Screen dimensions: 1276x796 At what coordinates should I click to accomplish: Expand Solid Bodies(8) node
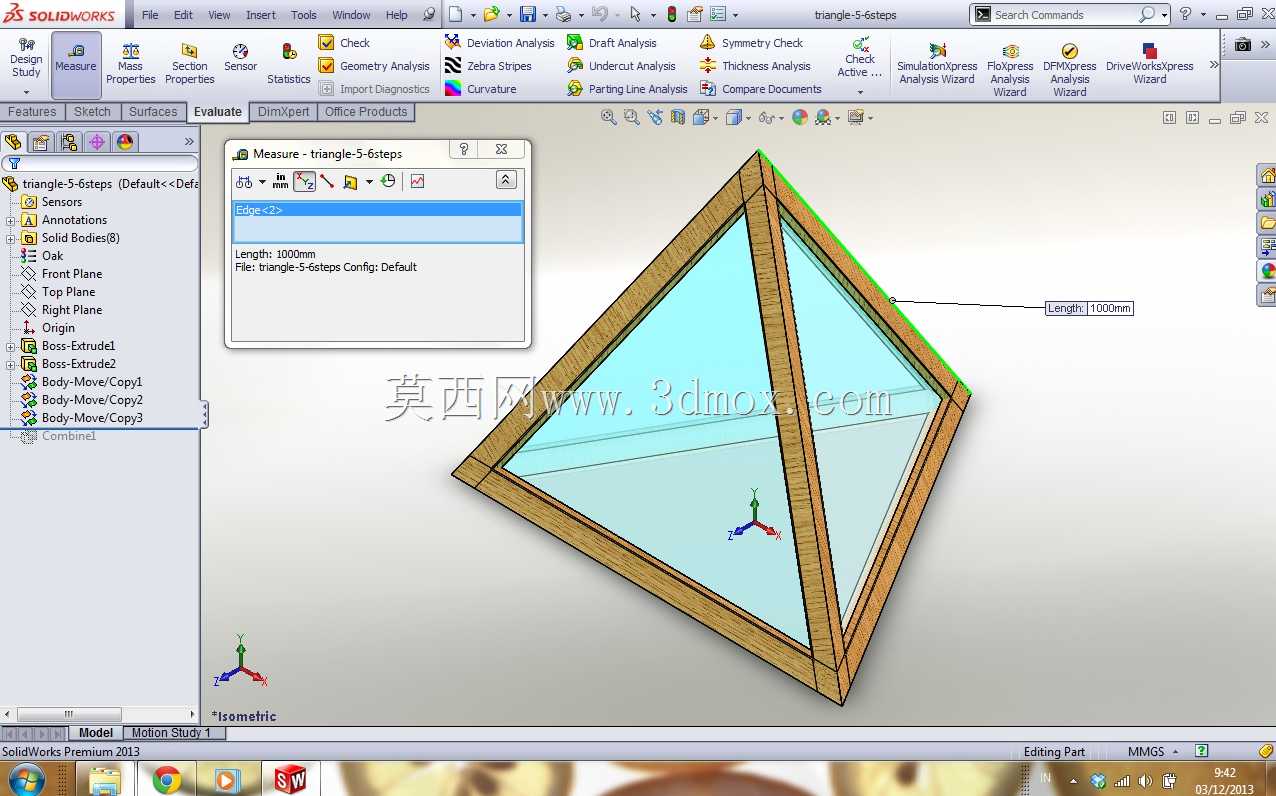pos(10,238)
